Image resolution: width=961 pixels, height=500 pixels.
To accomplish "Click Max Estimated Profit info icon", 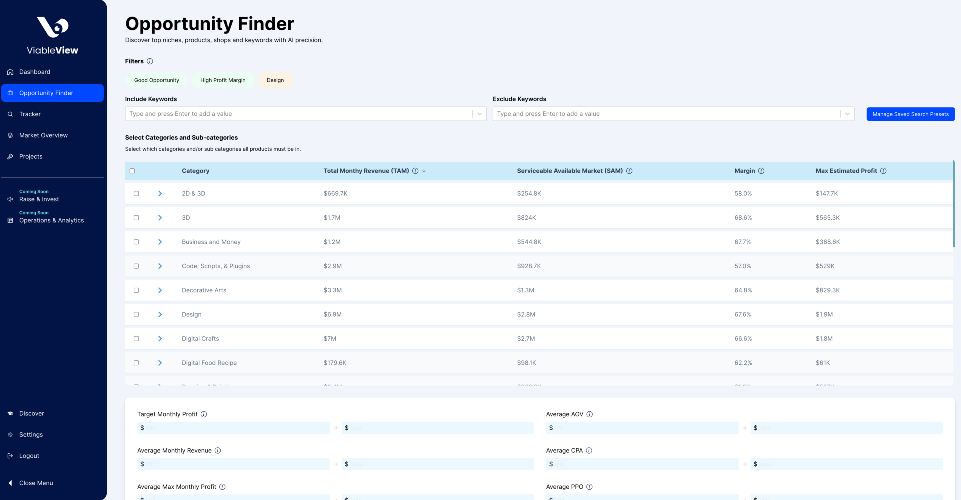I will (x=883, y=171).
